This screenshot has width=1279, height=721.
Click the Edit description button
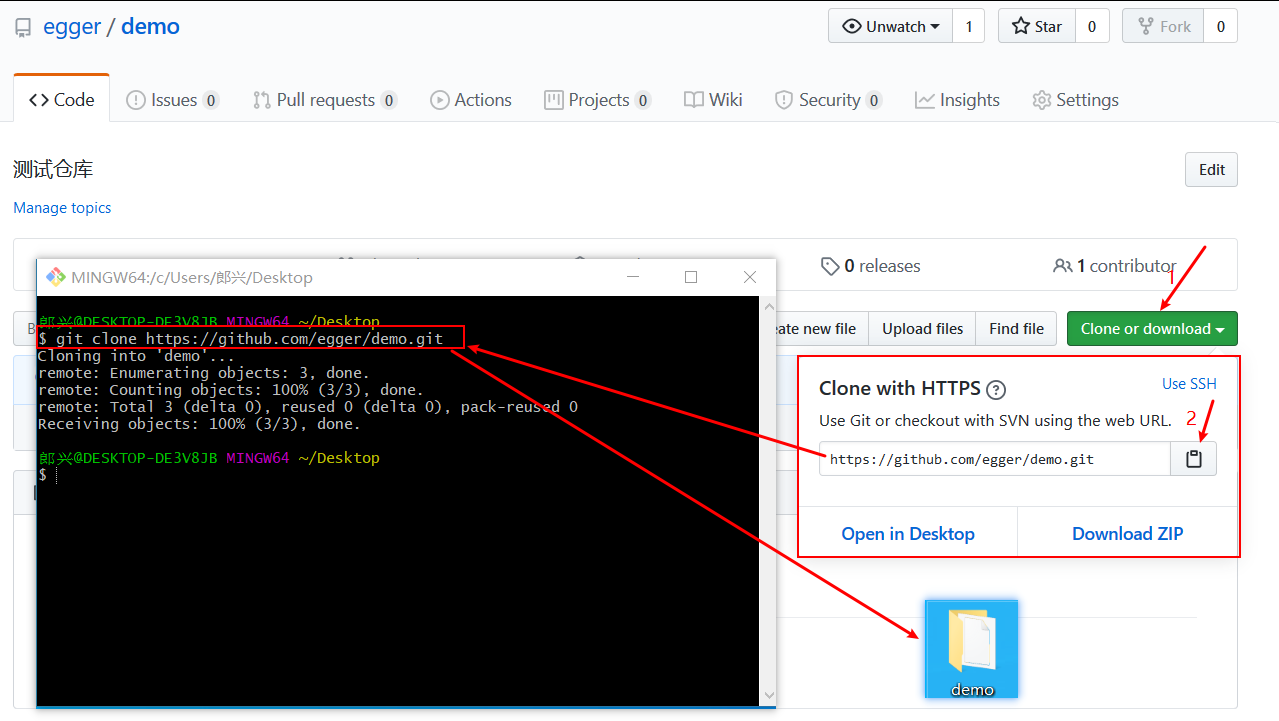[1211, 170]
